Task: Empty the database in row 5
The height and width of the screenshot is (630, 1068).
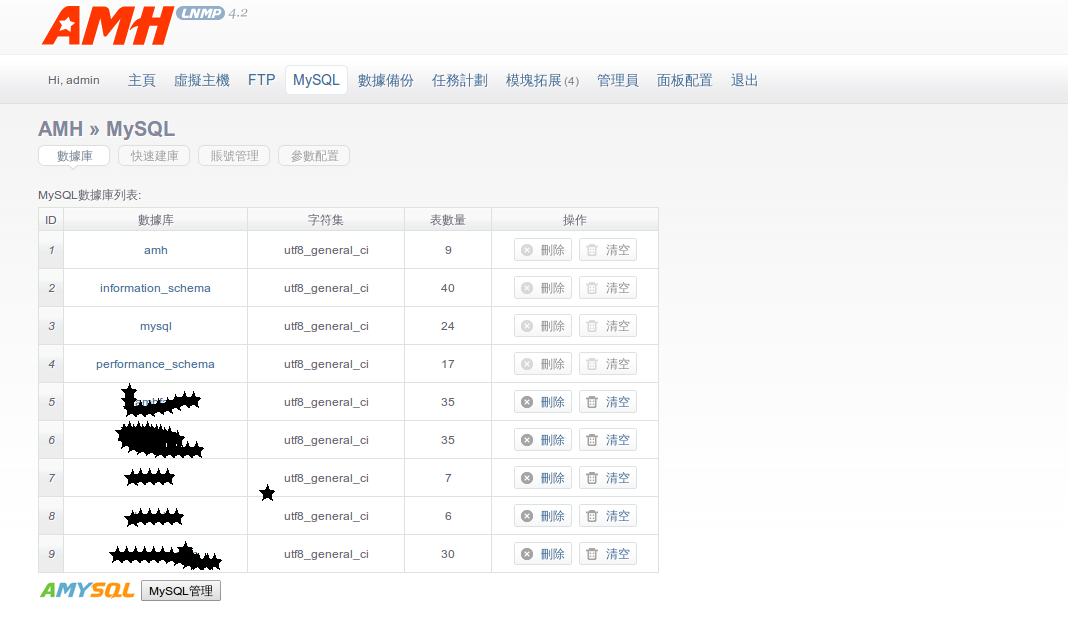Action: pyautogui.click(x=608, y=402)
